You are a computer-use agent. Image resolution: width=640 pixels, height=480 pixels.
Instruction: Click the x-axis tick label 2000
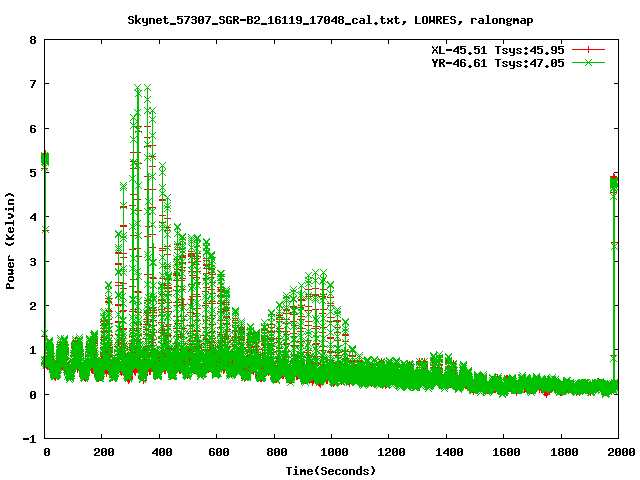[621, 452]
